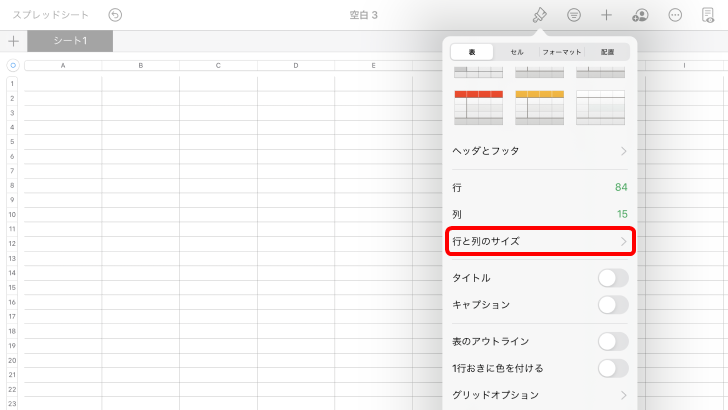The width and height of the screenshot is (728, 410).
Task: Open the more options ellipsis icon
Action: [675, 15]
